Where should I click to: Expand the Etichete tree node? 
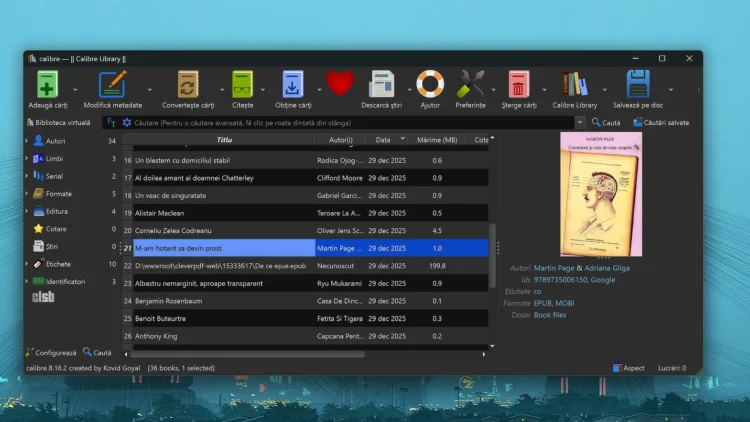pos(27,264)
